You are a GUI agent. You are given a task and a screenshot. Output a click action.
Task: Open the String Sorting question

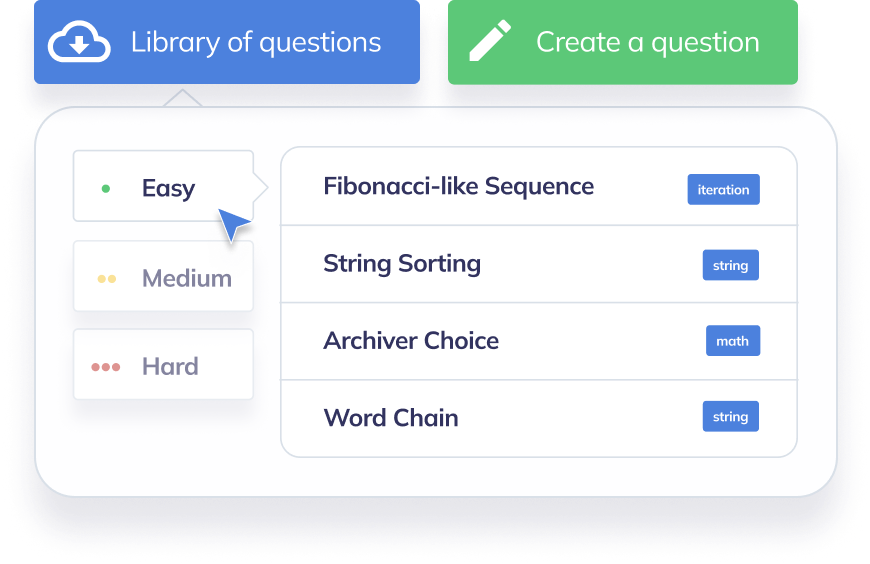(x=539, y=264)
